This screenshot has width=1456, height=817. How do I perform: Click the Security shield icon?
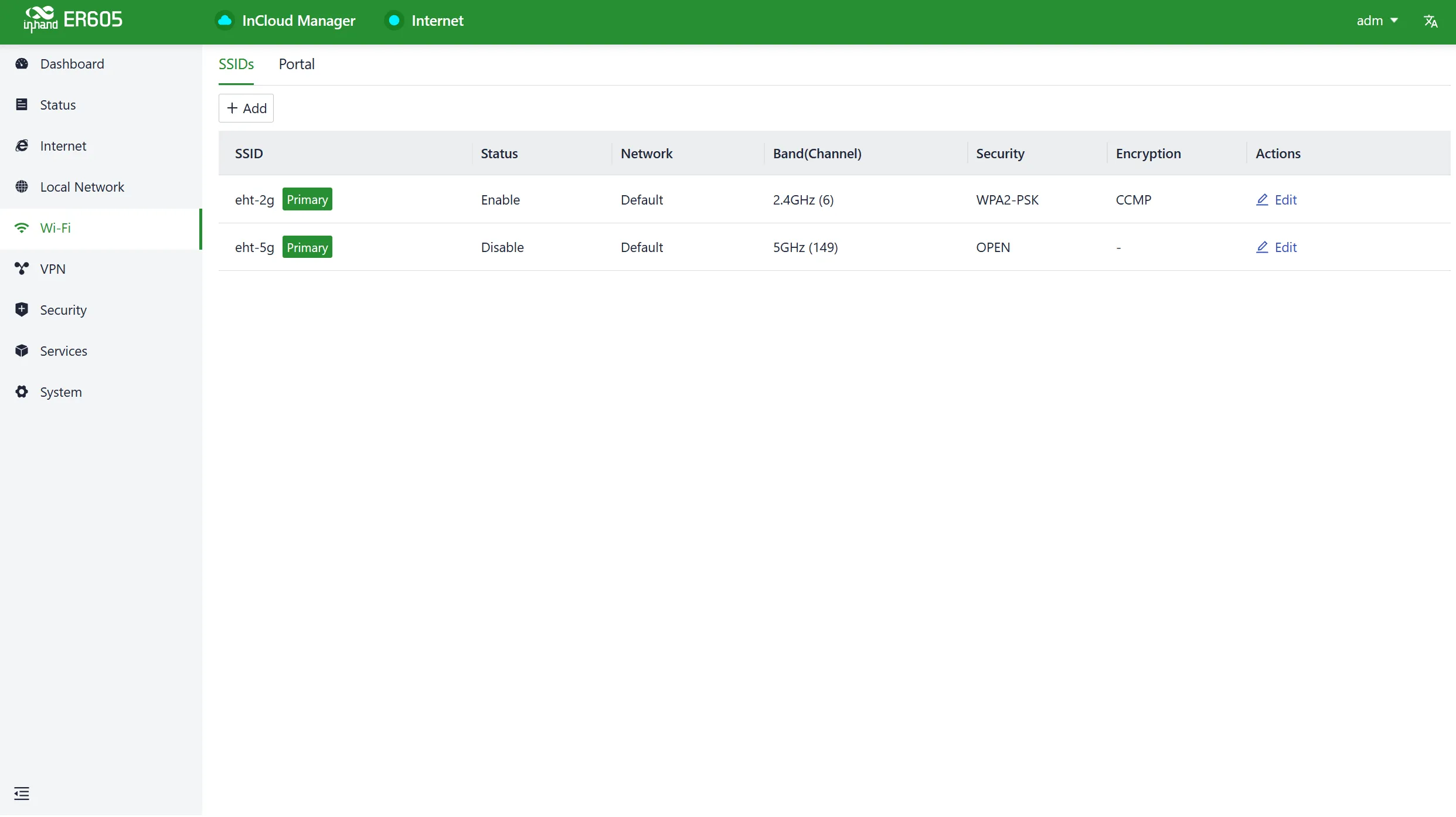(x=22, y=310)
